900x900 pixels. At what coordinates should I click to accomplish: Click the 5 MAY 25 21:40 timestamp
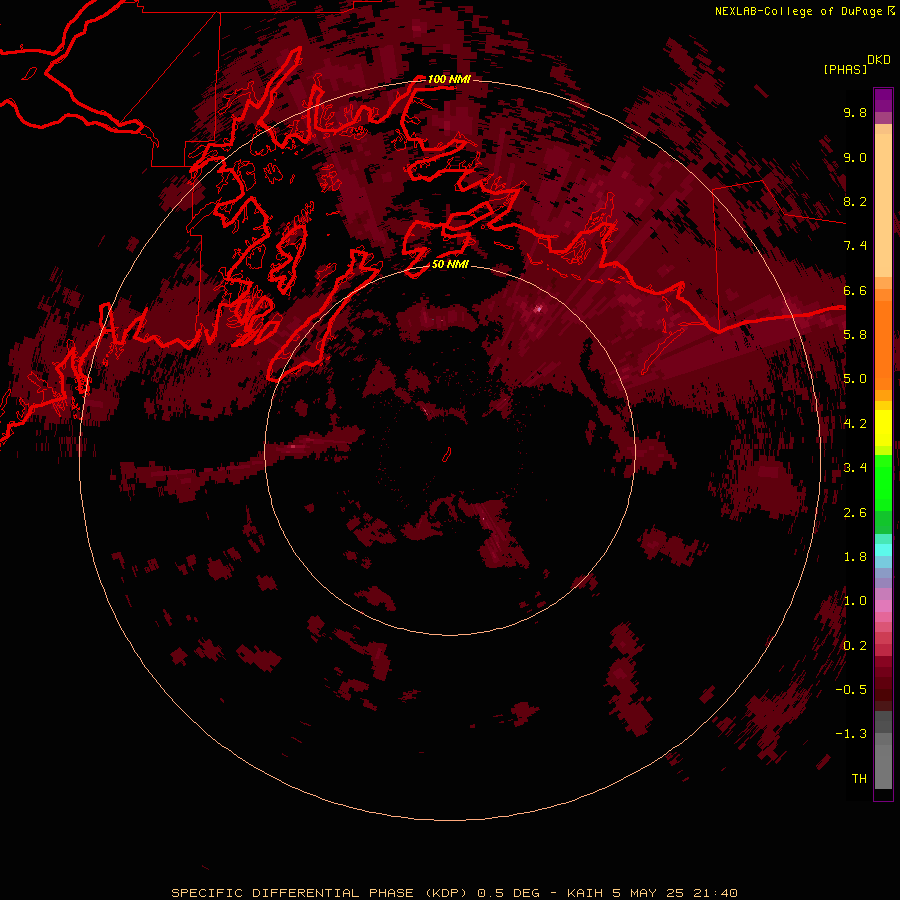[x=674, y=893]
